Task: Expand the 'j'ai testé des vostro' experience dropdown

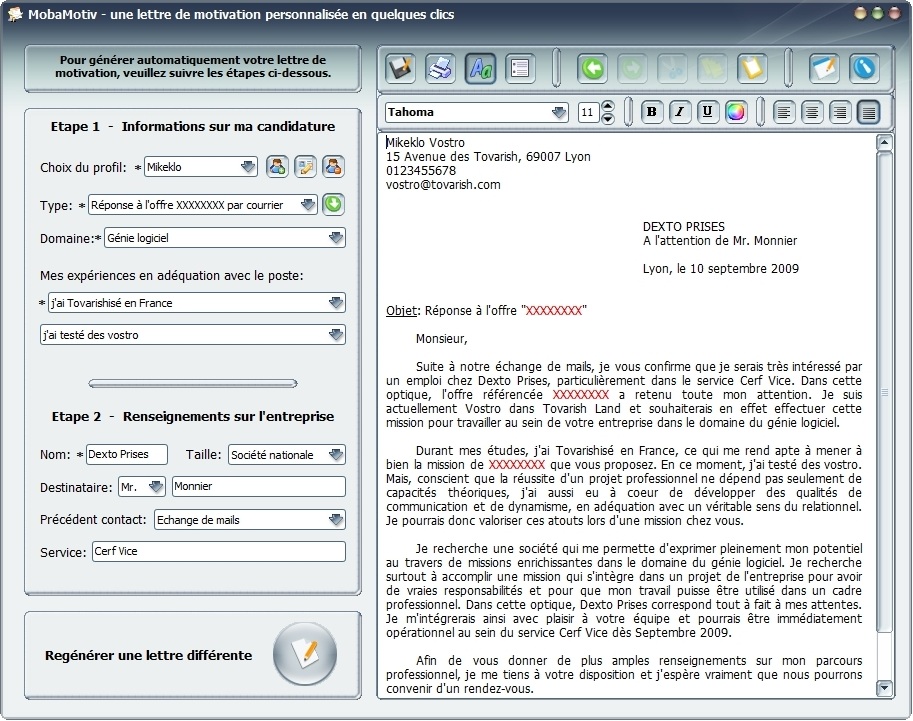Action: (193, 335)
